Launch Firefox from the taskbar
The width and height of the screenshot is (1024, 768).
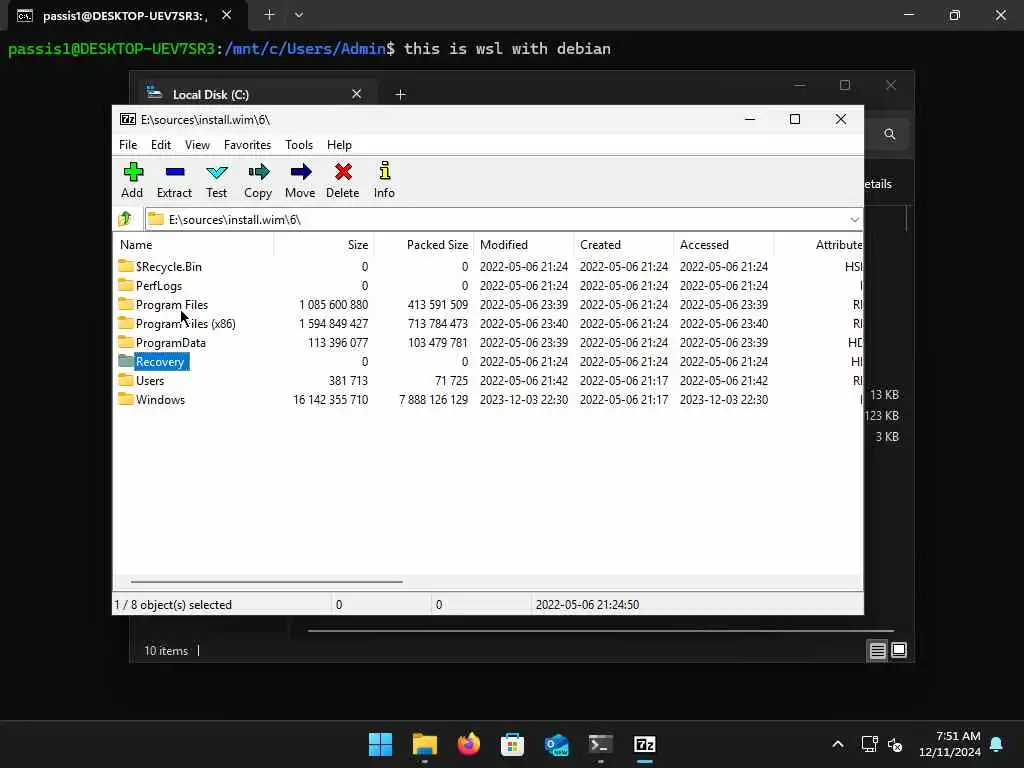coord(468,744)
